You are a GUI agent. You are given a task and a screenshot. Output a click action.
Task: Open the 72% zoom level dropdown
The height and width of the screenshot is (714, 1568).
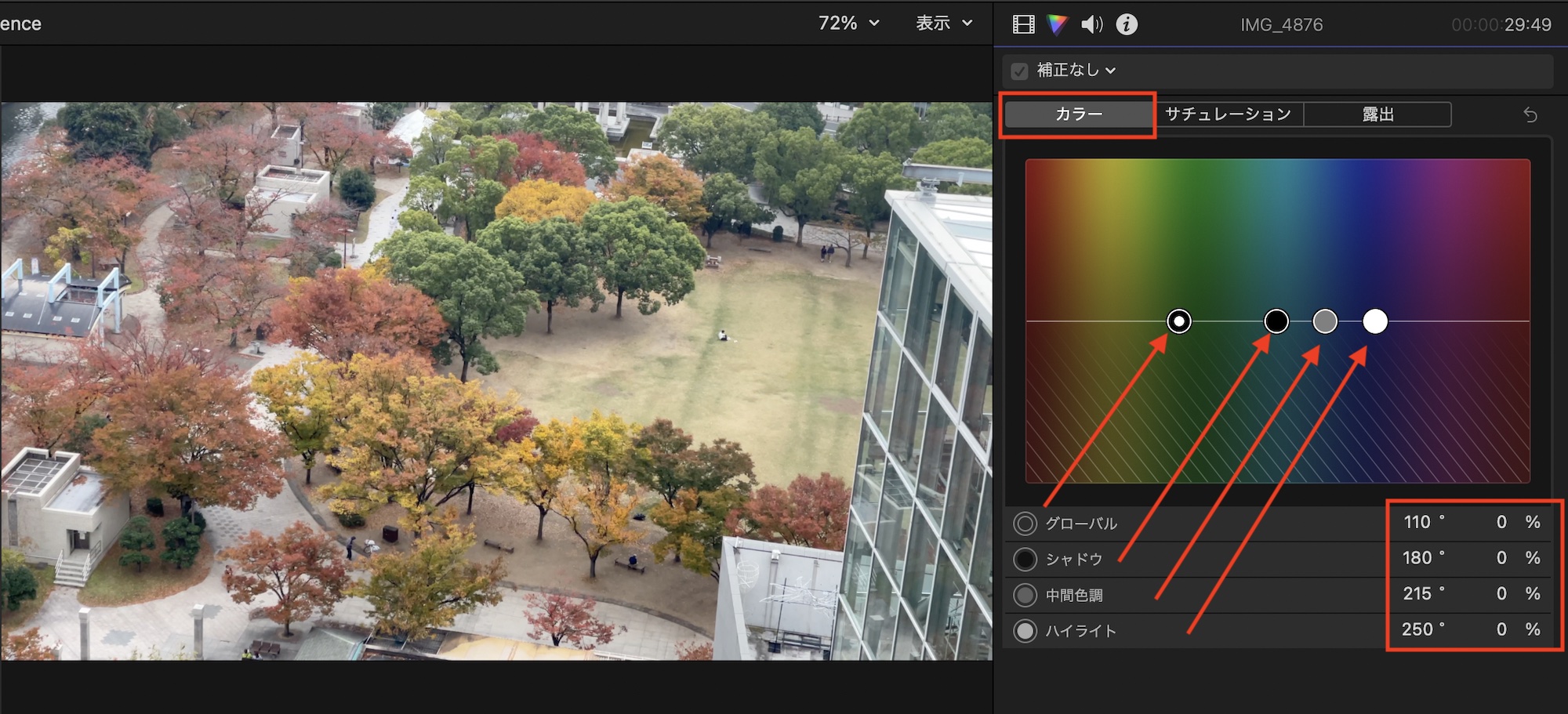(x=848, y=24)
